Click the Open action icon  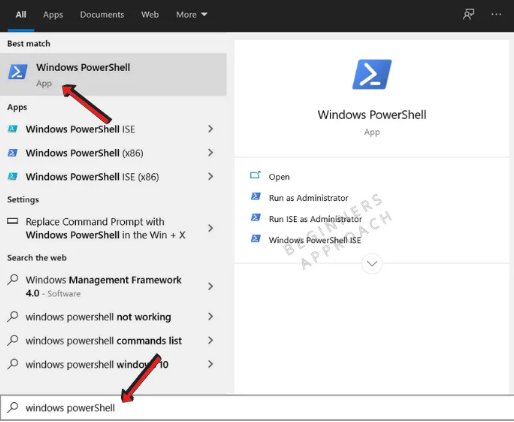click(x=255, y=175)
